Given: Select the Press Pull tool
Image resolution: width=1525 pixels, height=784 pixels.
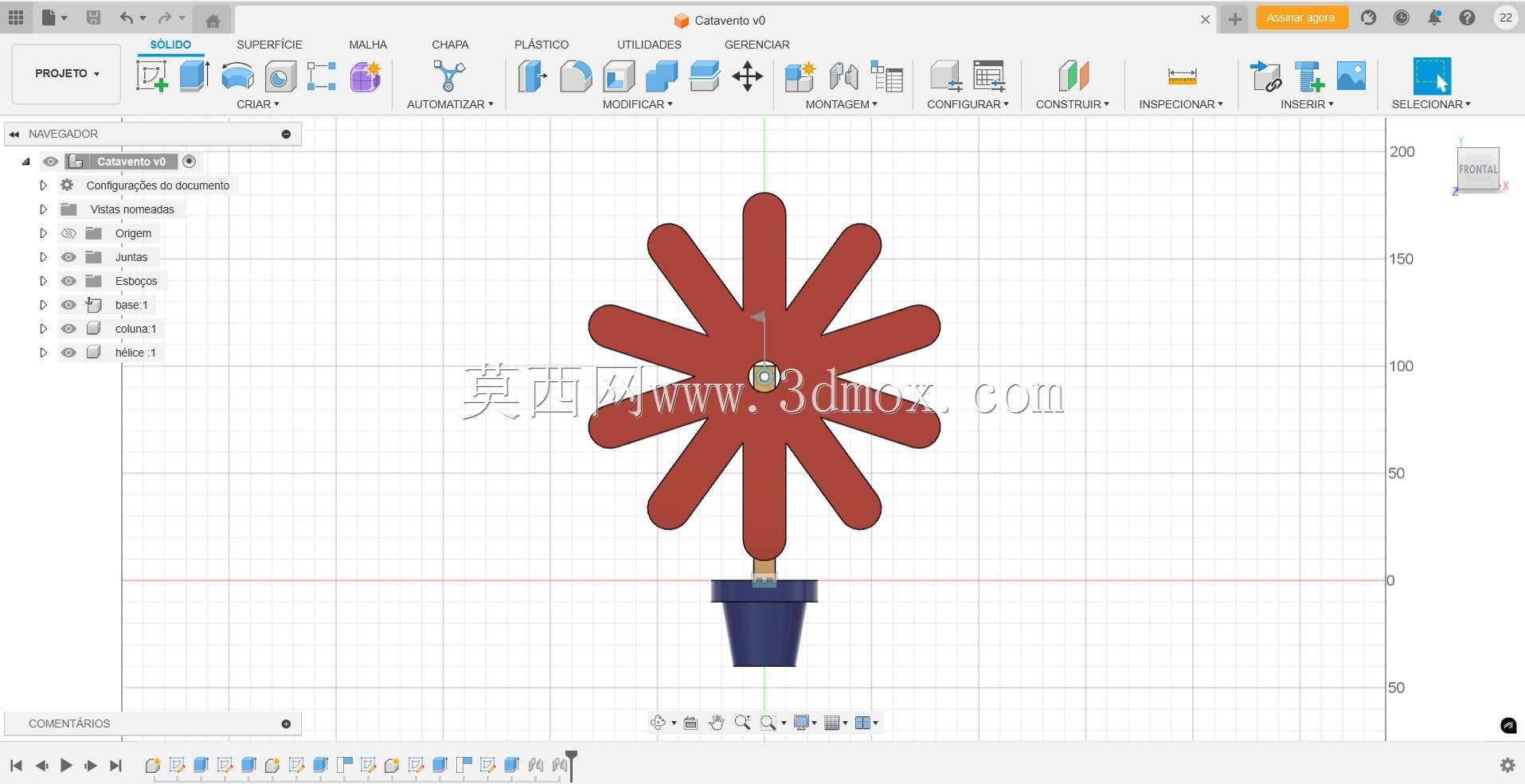Looking at the screenshot, I should point(532,76).
